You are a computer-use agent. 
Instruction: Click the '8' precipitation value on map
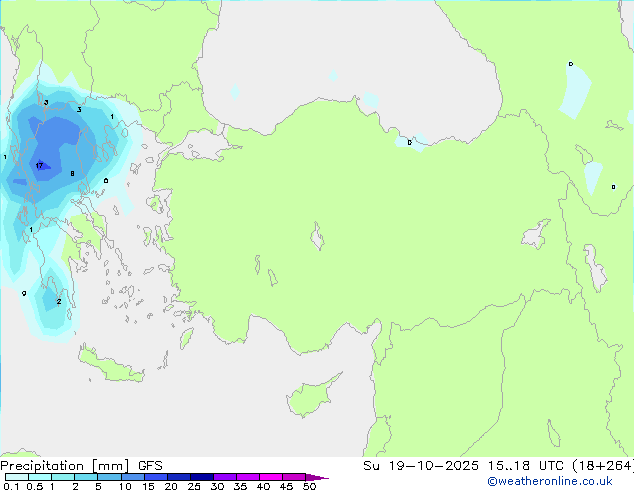(x=72, y=173)
